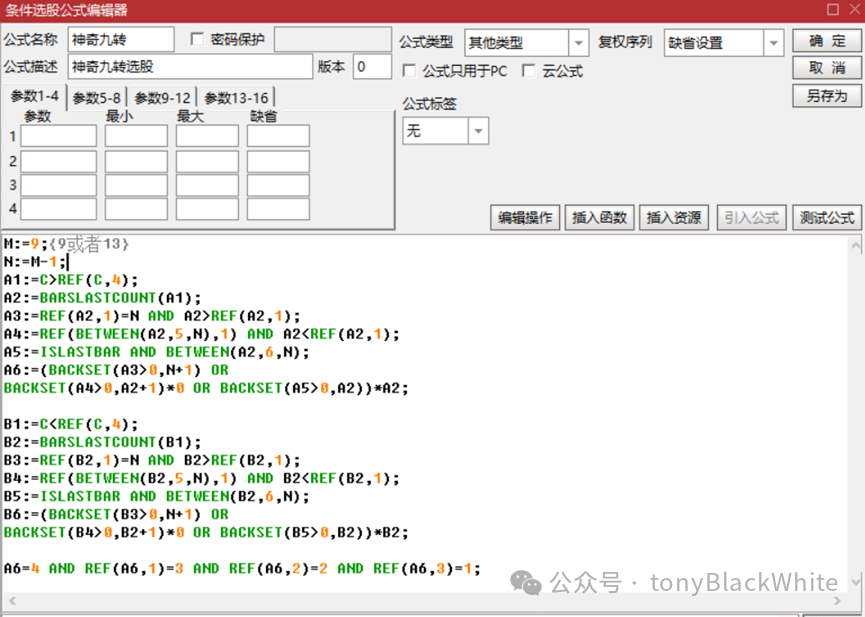Viewport: 865px width, 617px height.
Task: Click the line starting with B5:=ISLASTBAR
Action: coord(157,496)
